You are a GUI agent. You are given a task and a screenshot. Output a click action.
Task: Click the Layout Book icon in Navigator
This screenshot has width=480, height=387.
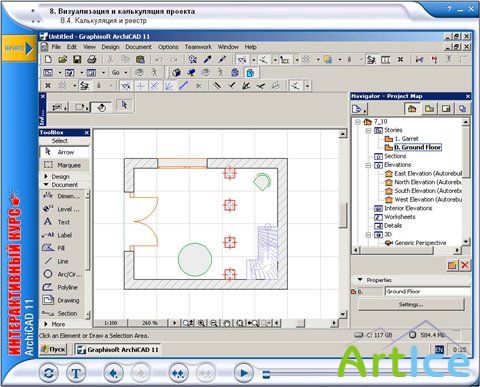click(446, 109)
